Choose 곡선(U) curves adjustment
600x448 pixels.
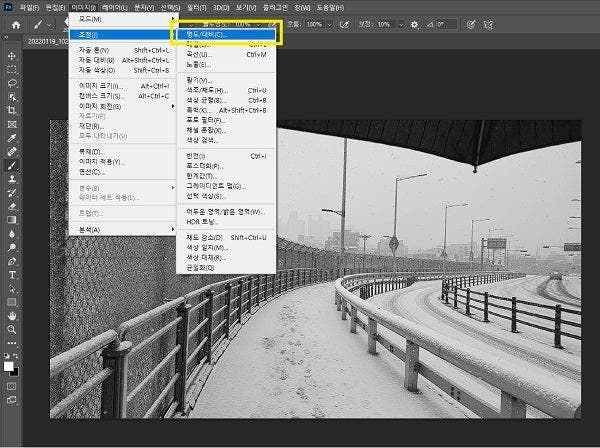tap(226, 55)
